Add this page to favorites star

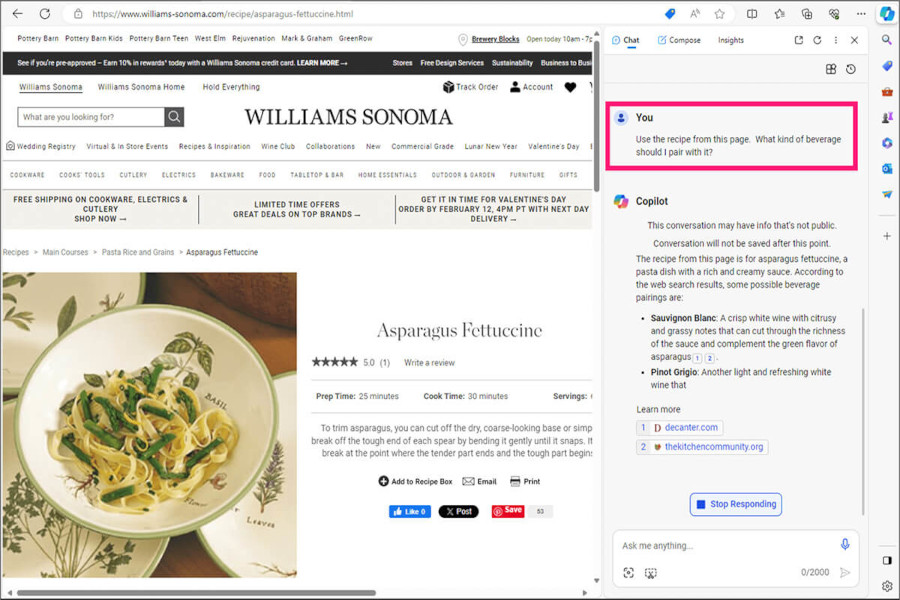pos(719,14)
